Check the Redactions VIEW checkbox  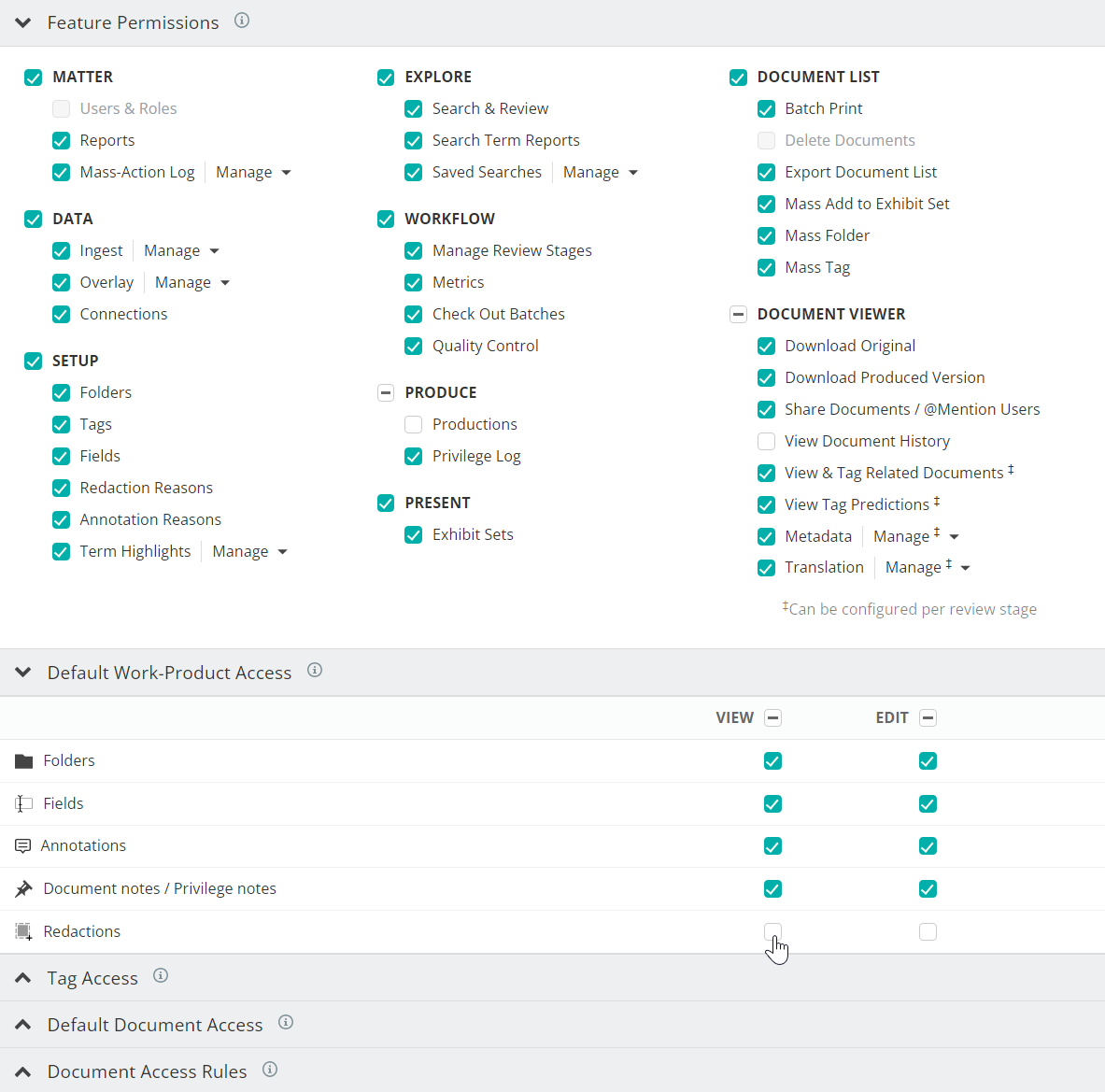(773, 932)
